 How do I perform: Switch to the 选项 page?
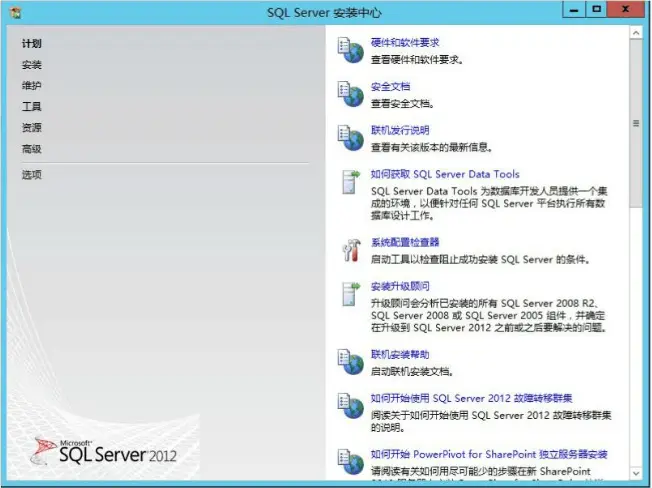[32, 175]
